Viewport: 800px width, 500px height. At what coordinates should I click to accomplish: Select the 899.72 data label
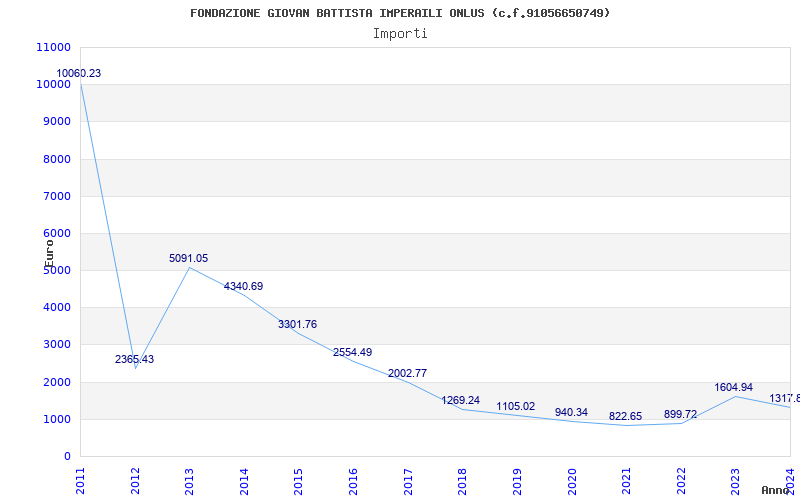[680, 414]
